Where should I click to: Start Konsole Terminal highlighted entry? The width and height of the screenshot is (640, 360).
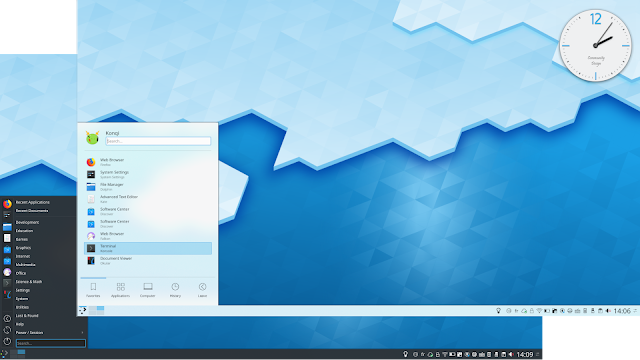148,248
